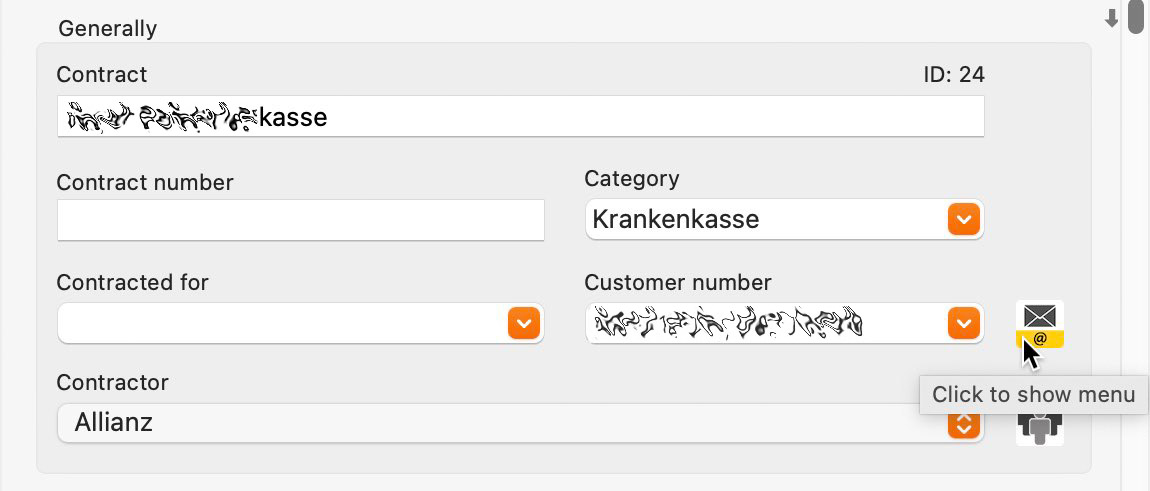The image size is (1150, 491).
Task: Open the Category dropdown orange arrow
Action: pos(964,219)
